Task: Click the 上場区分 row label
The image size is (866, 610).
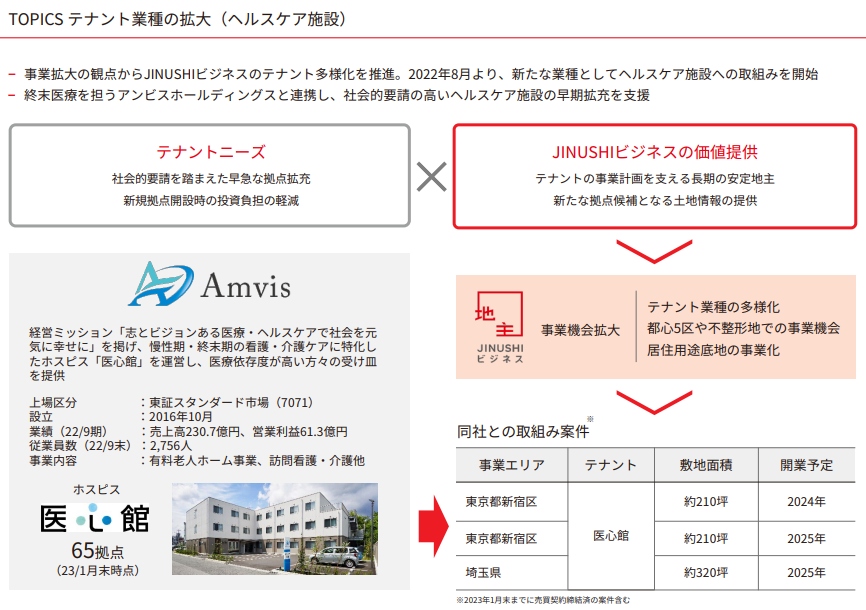Action: [53, 403]
